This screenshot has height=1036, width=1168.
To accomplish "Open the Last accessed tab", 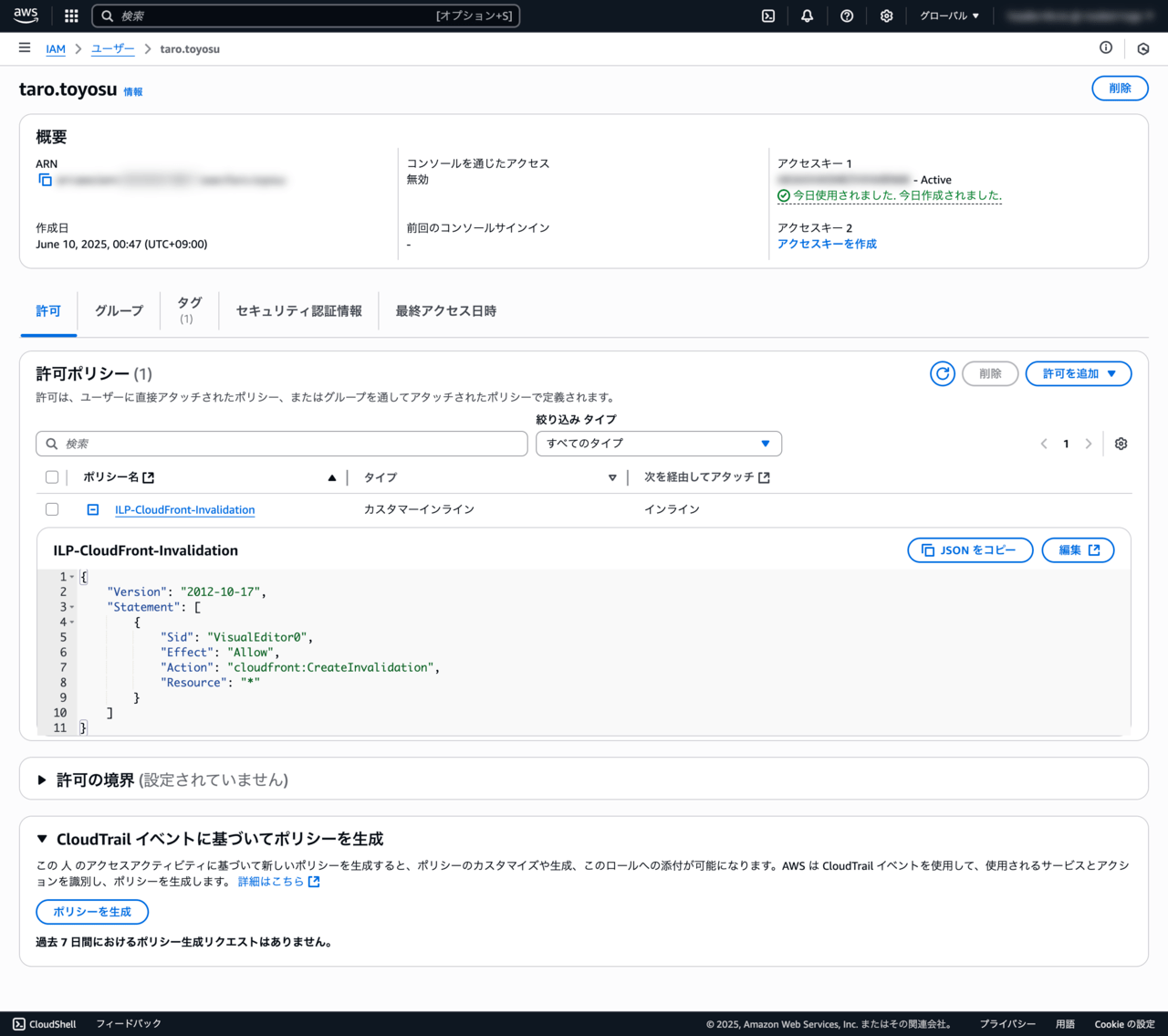I will click(x=446, y=311).
